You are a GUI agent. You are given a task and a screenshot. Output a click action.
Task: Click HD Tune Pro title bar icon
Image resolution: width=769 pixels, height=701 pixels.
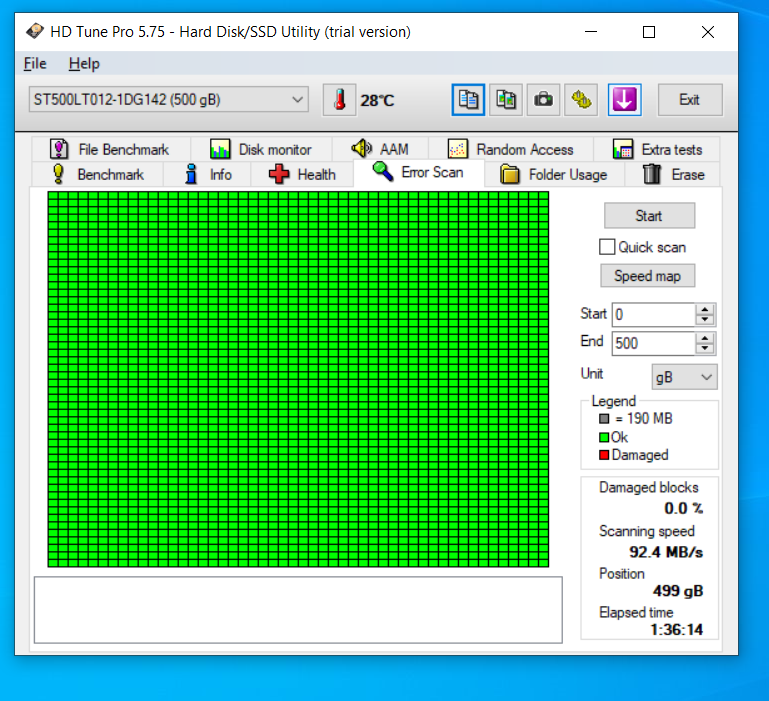35,32
